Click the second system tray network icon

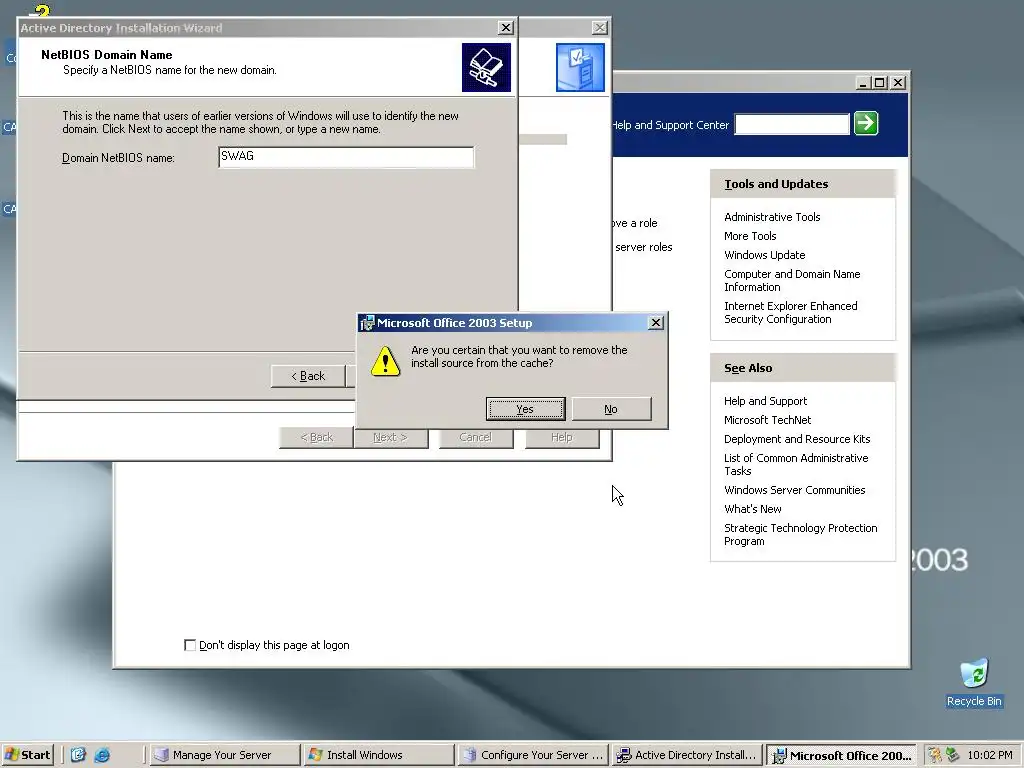(x=952, y=755)
